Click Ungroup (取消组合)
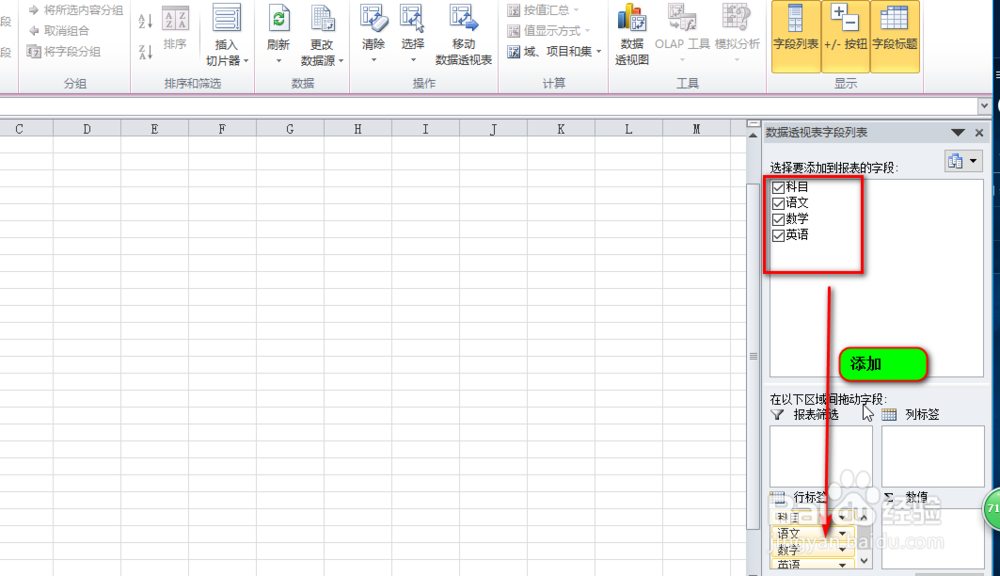Viewport: 1000px width, 576px height. coord(59,31)
